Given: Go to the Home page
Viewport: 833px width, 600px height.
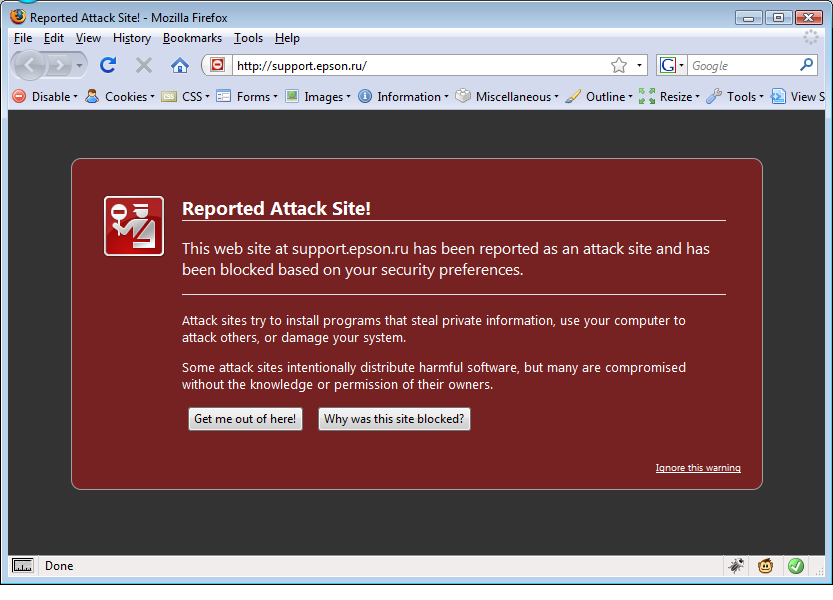Looking at the screenshot, I should coord(180,65).
